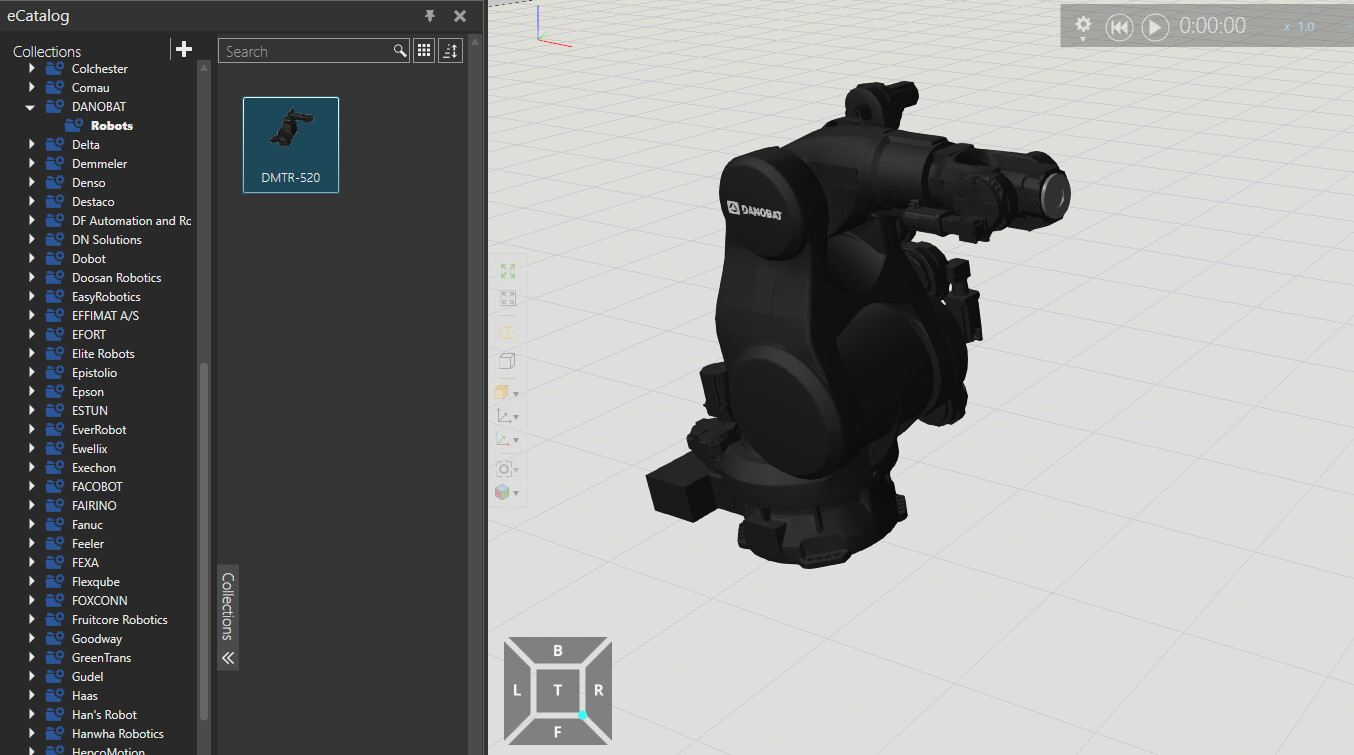Add a new collection with the plus icon

183,49
